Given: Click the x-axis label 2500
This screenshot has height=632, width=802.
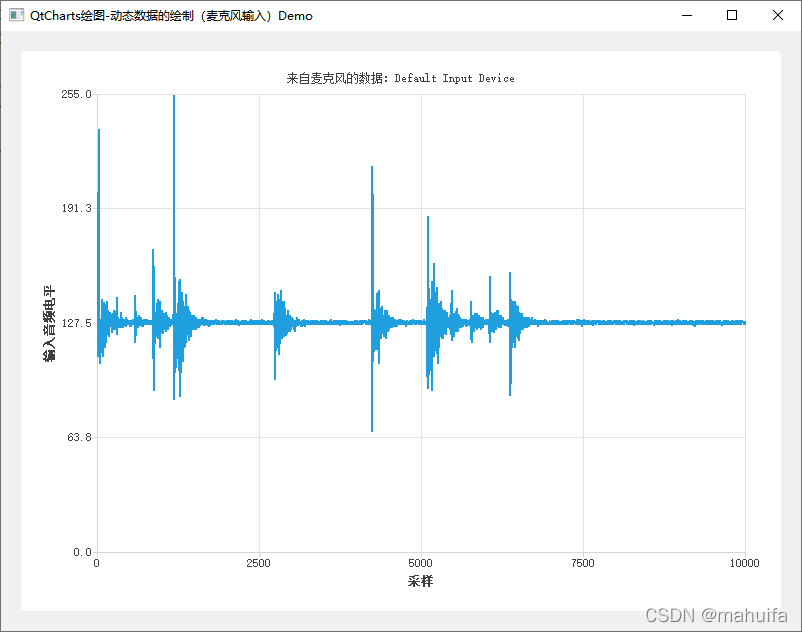Looking at the screenshot, I should [258, 563].
